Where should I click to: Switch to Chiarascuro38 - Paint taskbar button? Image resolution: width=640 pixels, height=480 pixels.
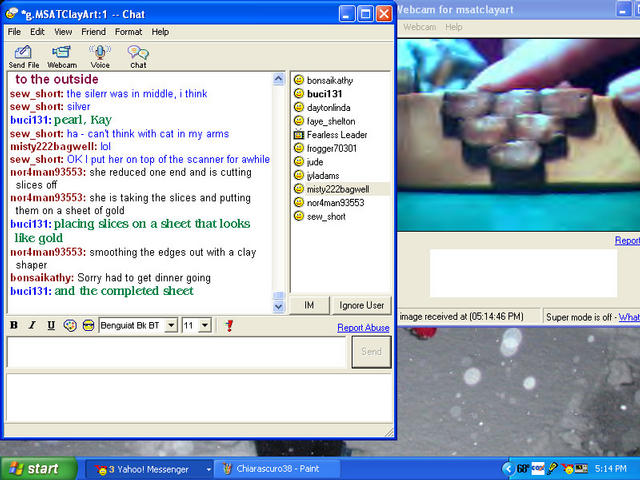pyautogui.click(x=277, y=469)
